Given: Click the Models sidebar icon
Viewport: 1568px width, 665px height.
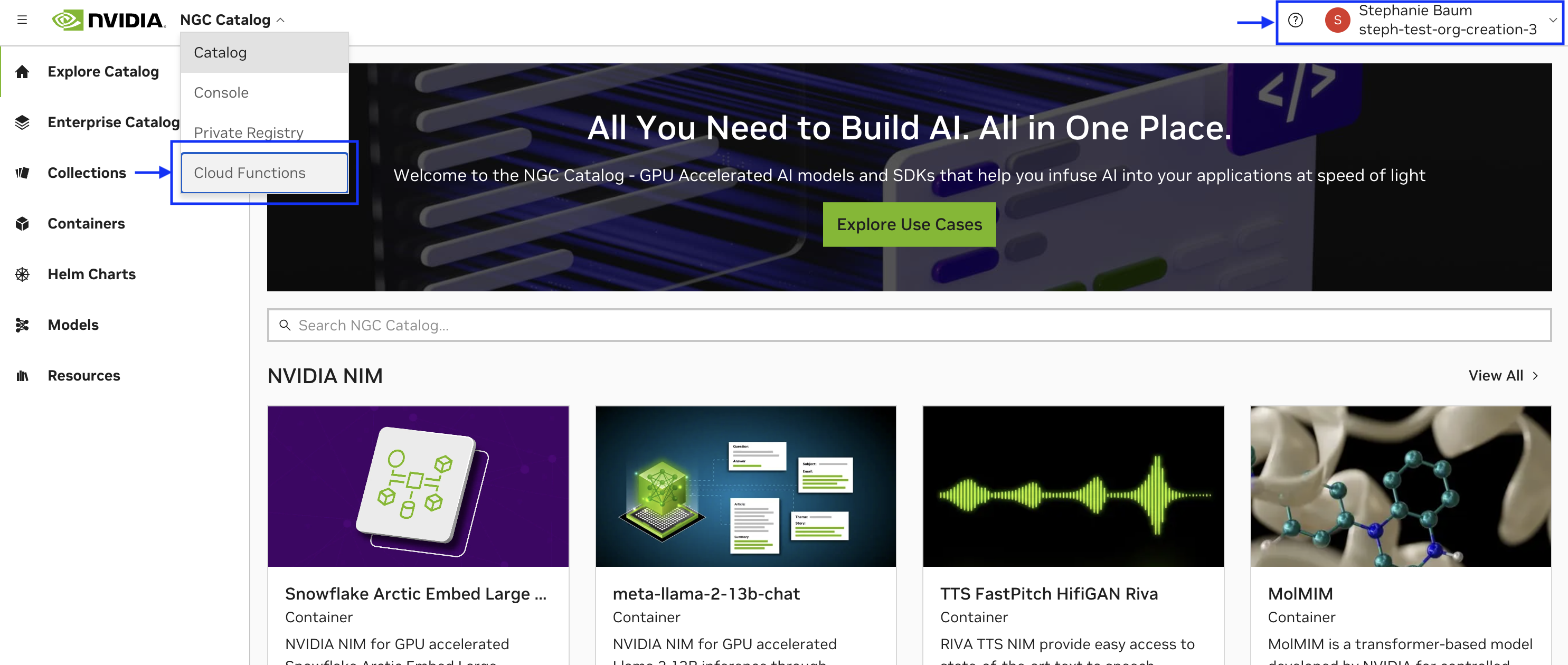Looking at the screenshot, I should [23, 325].
